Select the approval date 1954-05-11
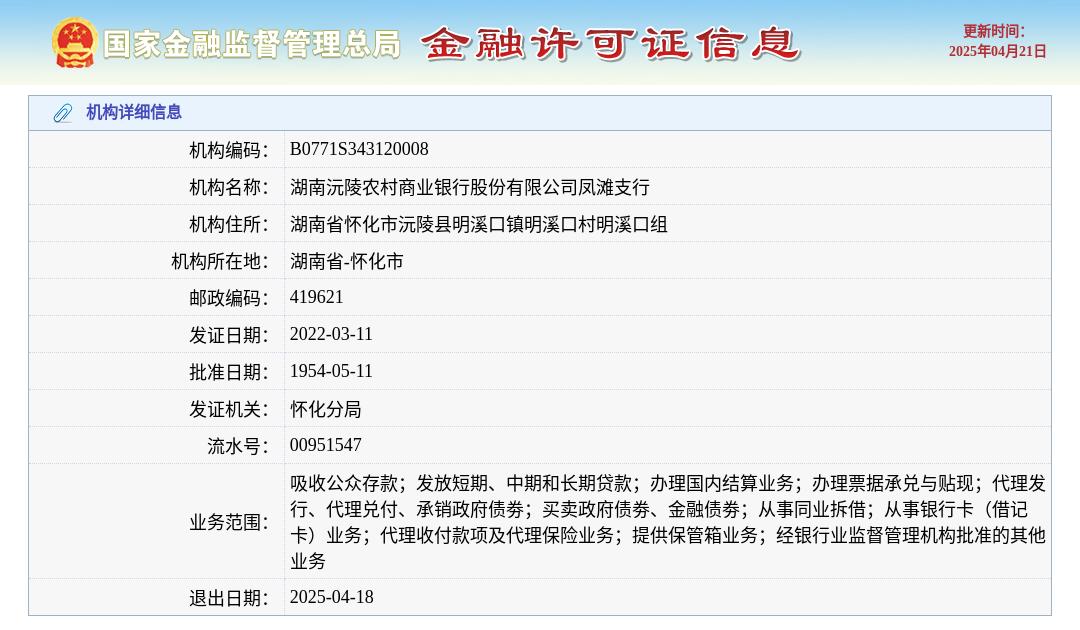Viewport: 1080px width, 630px height. [331, 372]
